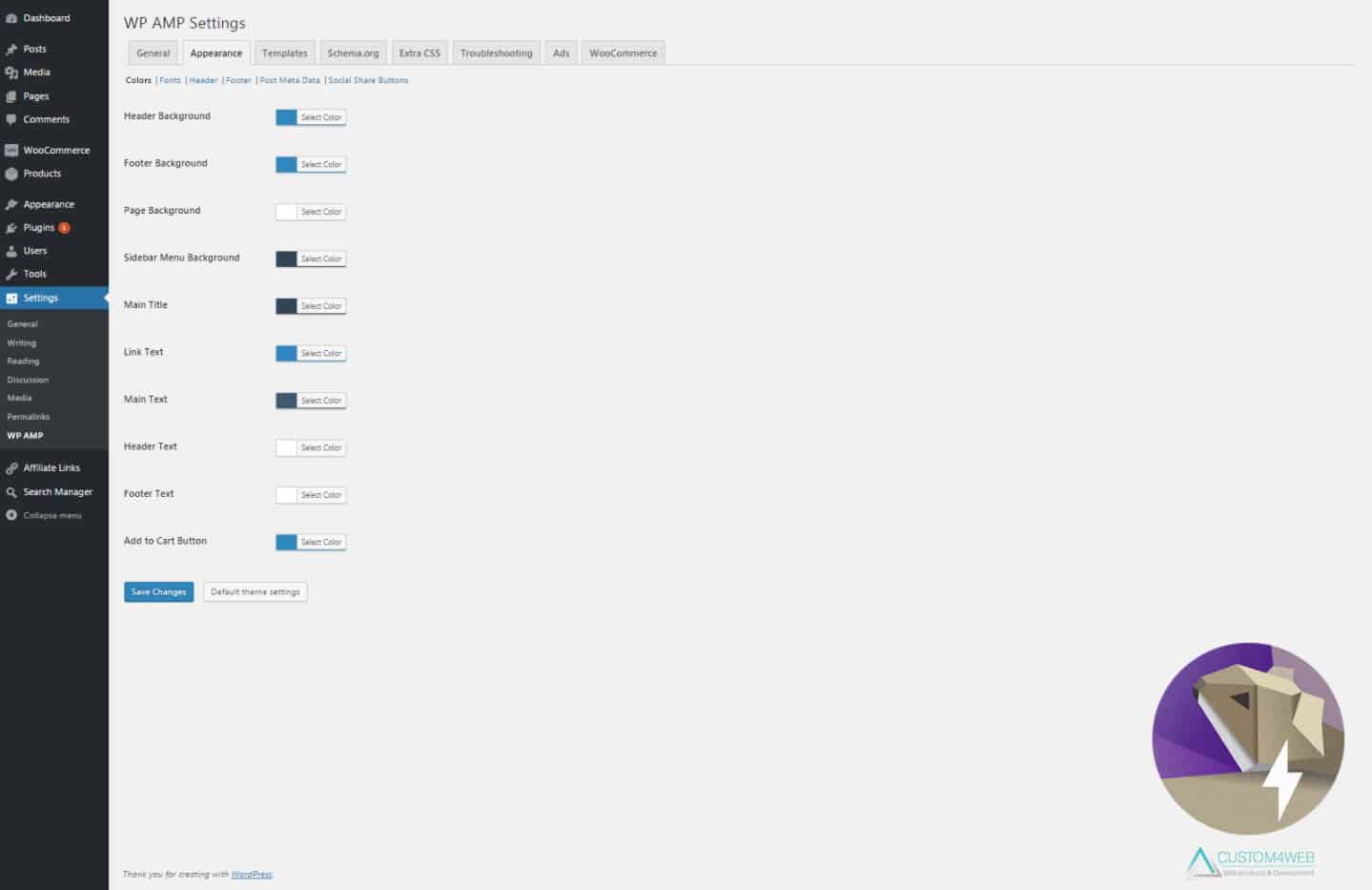Screen dimensions: 1372x890
Task: Select Color for Page Background
Action: (x=321, y=212)
